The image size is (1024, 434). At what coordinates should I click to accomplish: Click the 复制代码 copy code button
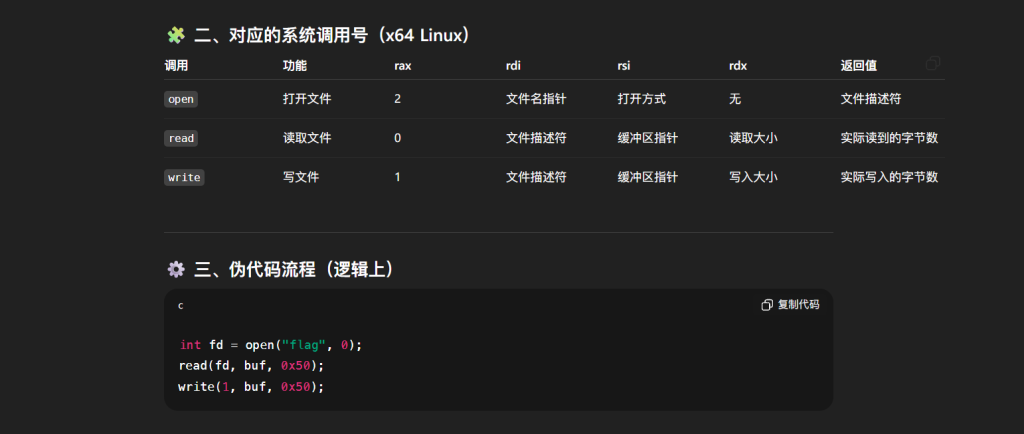(x=790, y=305)
